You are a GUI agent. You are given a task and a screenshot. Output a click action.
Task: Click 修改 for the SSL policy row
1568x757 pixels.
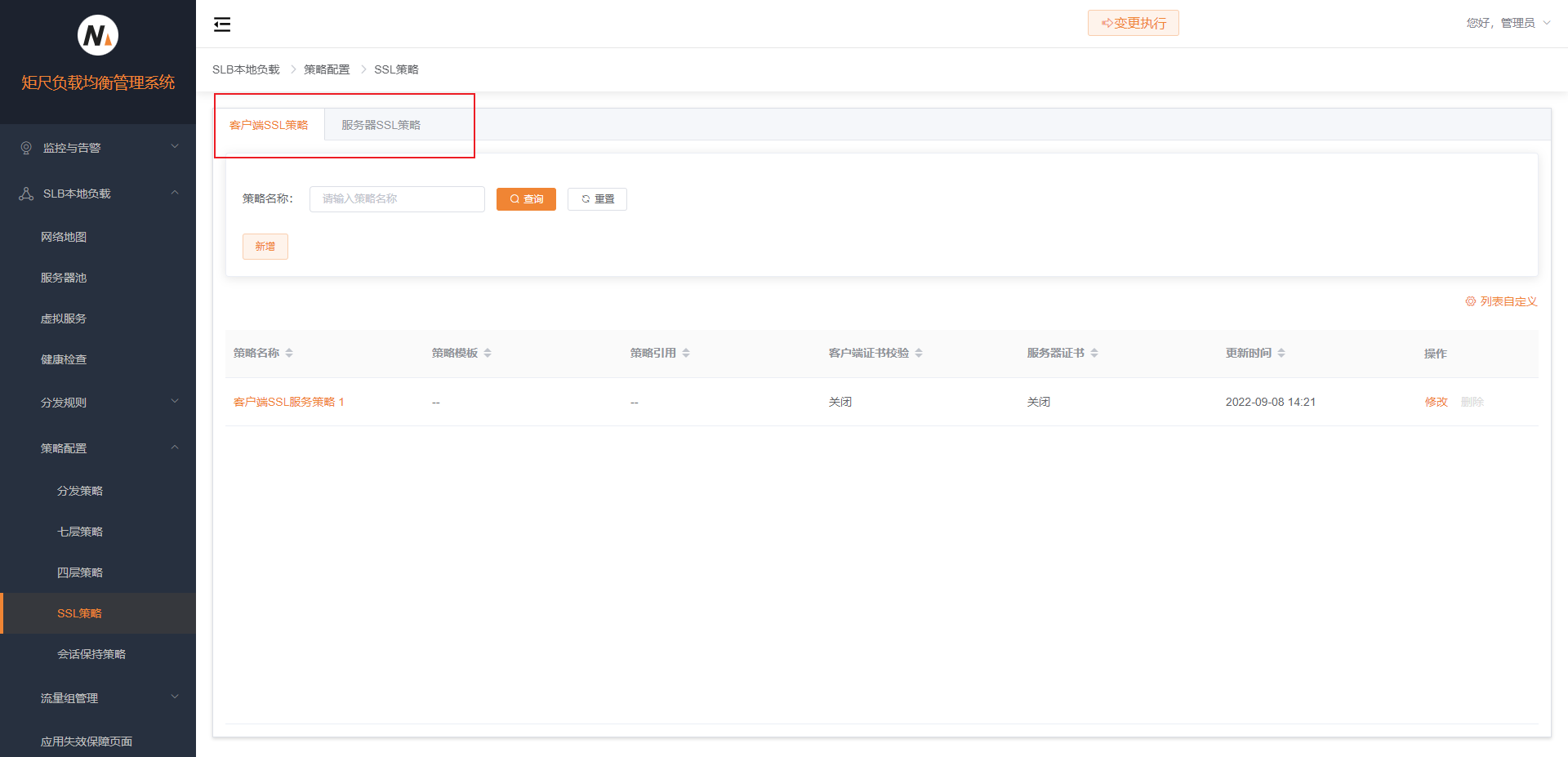1436,402
